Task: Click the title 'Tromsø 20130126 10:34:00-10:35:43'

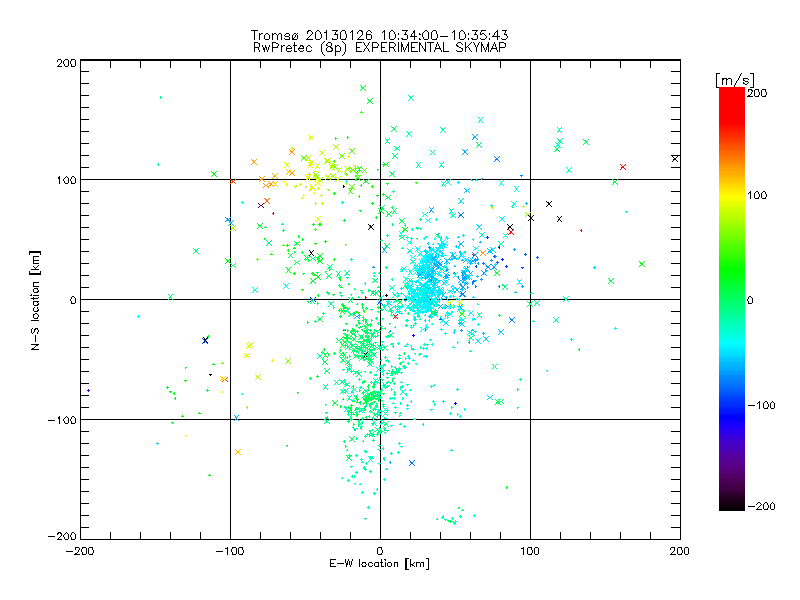Action: 379,35
